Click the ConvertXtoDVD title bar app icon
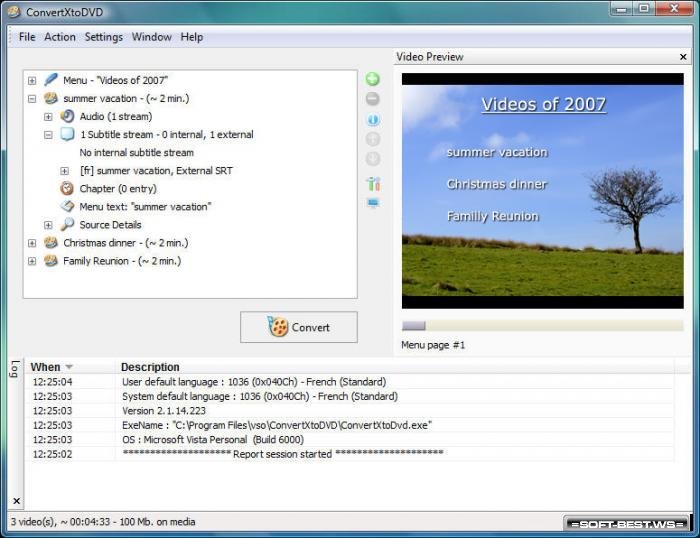Viewport: 700px width, 538px height. pyautogui.click(x=13, y=12)
